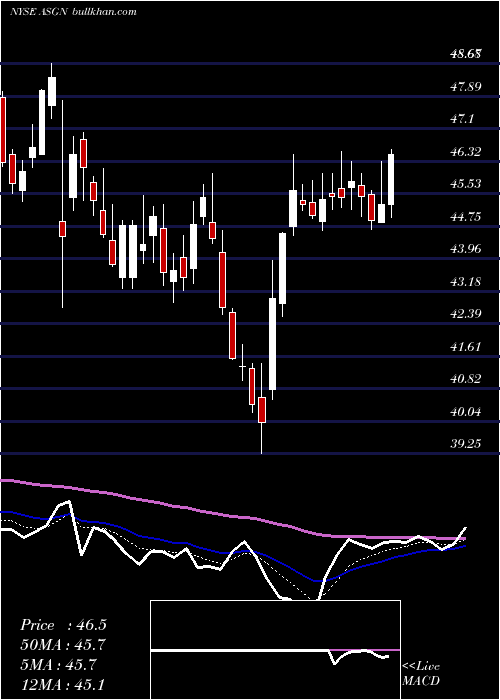Click the 39.25 price axis label
This screenshot has height=700, width=500.
pyautogui.click(x=466, y=444)
